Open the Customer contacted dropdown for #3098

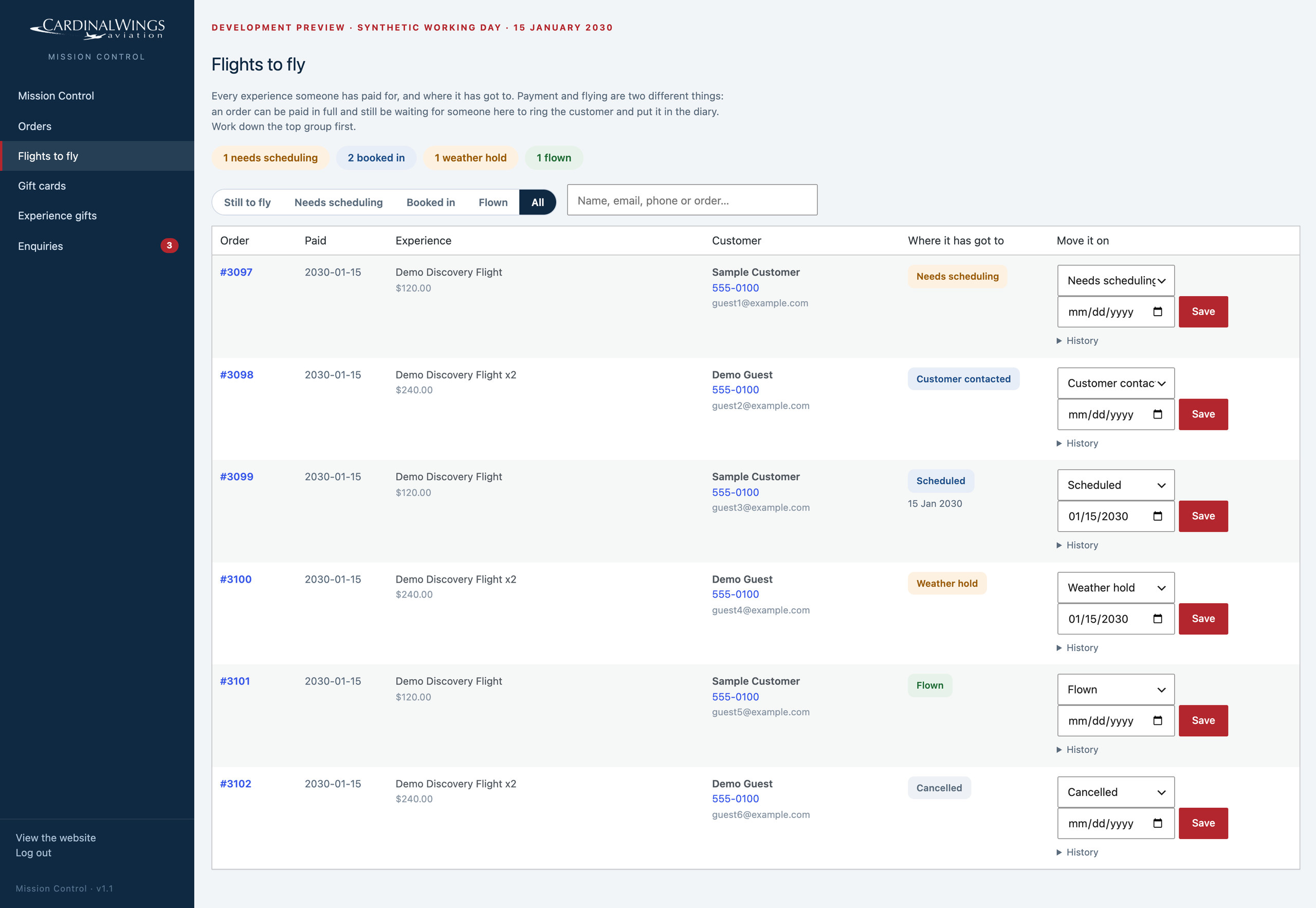1116,383
